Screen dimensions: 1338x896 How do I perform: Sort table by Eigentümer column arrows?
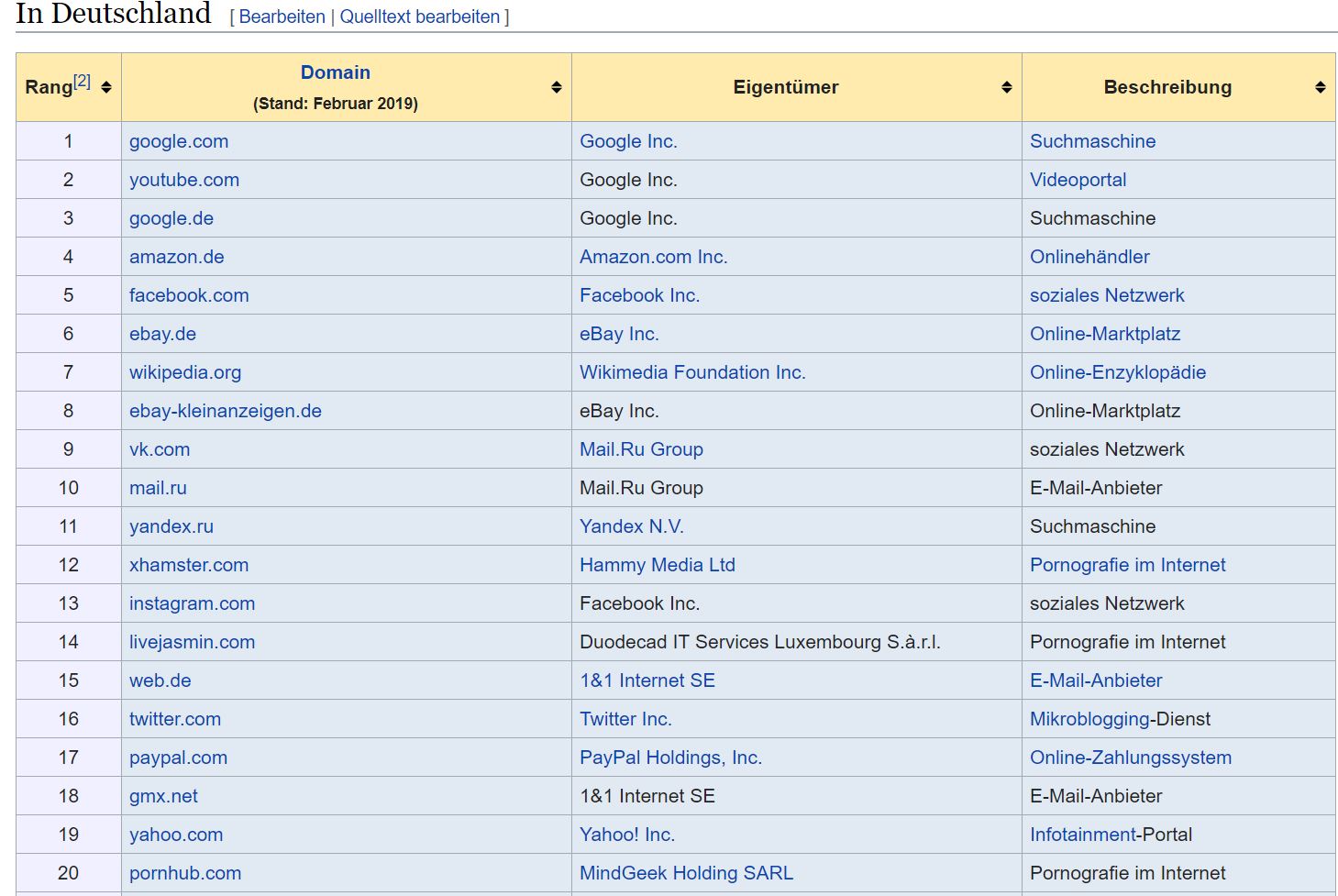(x=1007, y=87)
